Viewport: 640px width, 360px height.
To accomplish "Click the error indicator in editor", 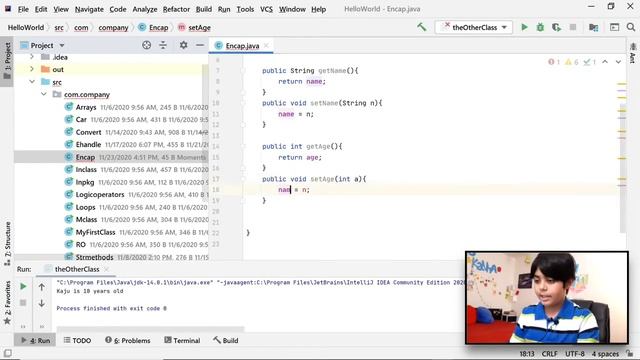I will 554,62.
